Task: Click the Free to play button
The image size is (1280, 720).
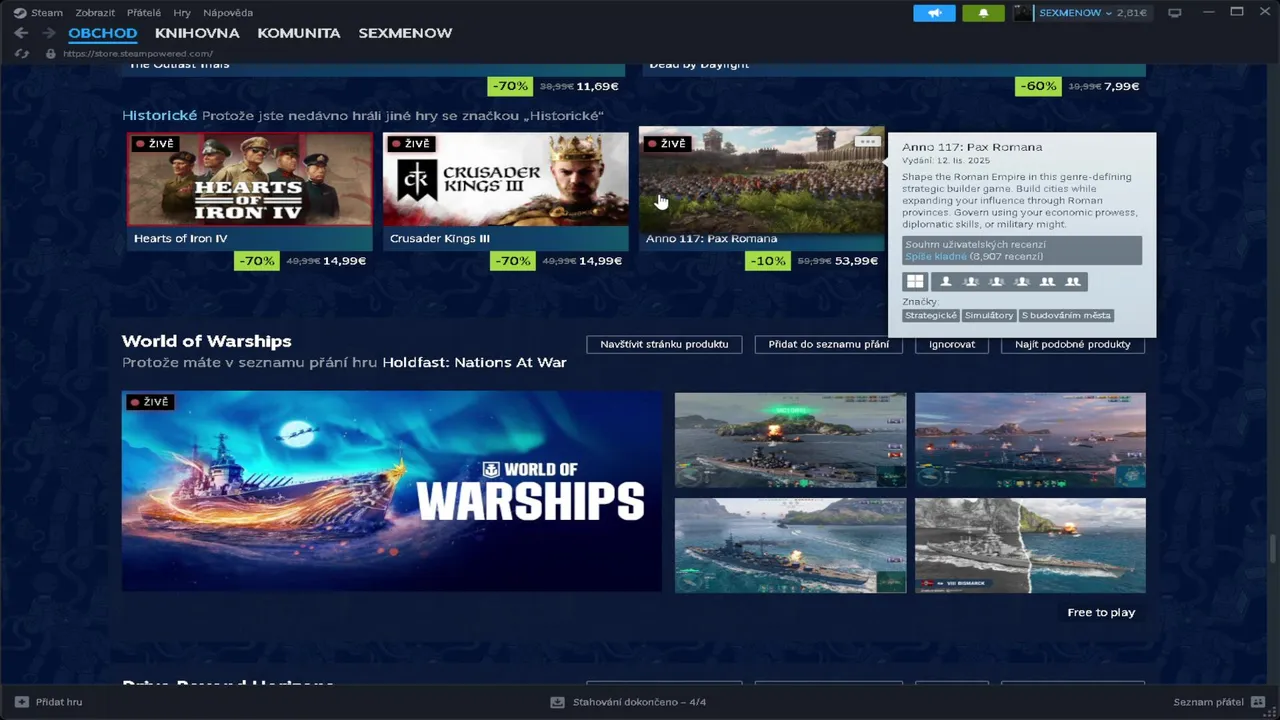Action: pos(1101,612)
